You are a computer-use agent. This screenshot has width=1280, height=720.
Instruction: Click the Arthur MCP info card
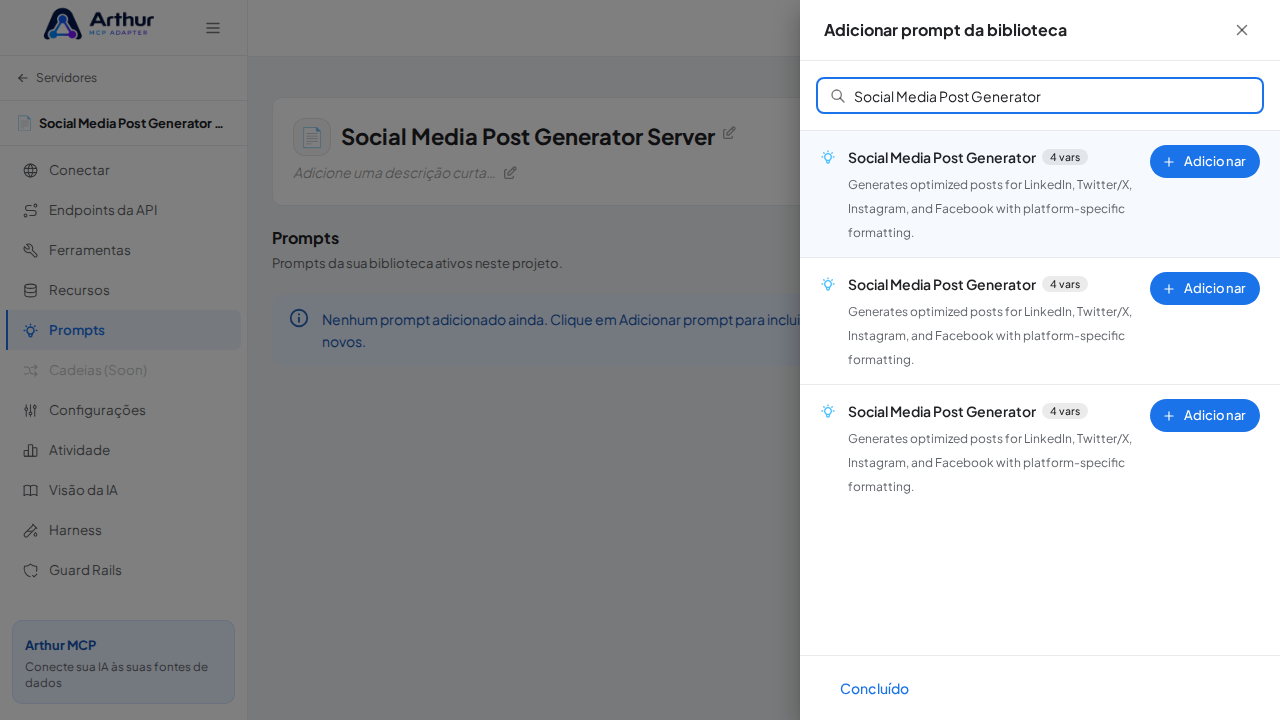(x=123, y=662)
